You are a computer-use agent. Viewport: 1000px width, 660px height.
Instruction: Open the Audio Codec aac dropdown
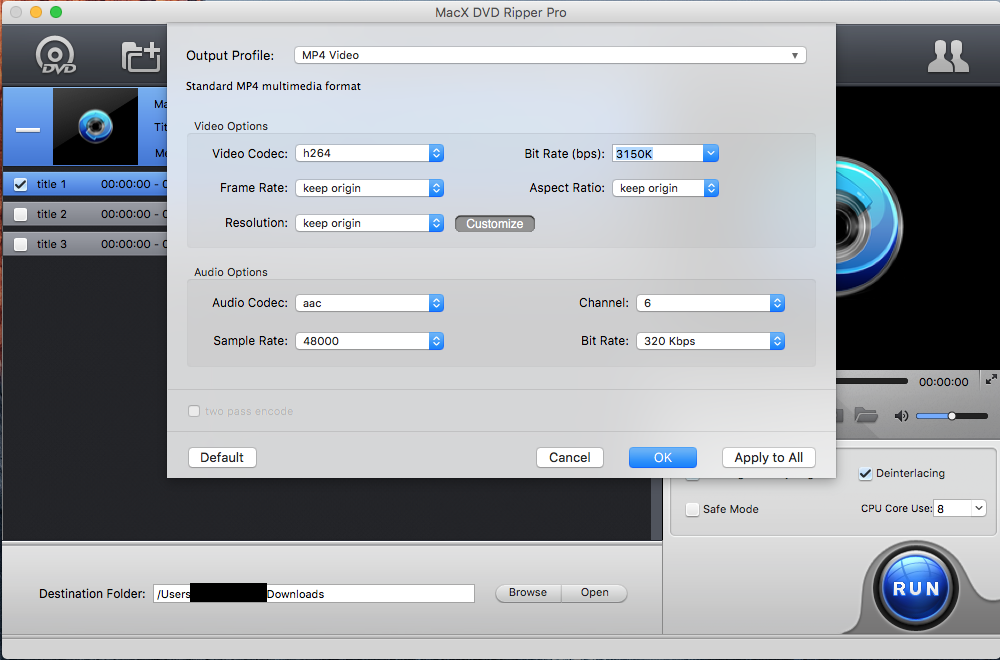click(x=369, y=303)
